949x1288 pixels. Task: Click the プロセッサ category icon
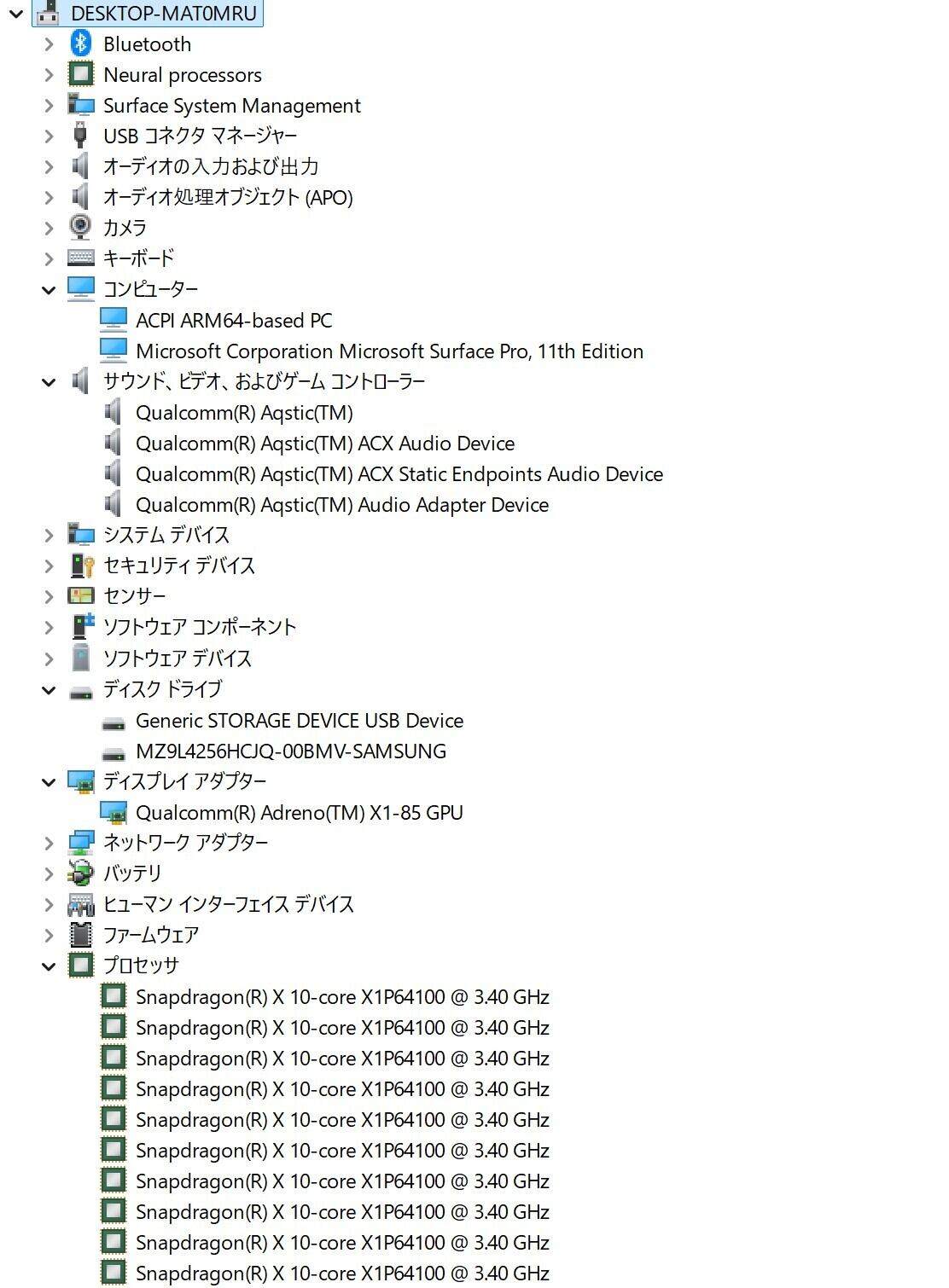(x=81, y=965)
